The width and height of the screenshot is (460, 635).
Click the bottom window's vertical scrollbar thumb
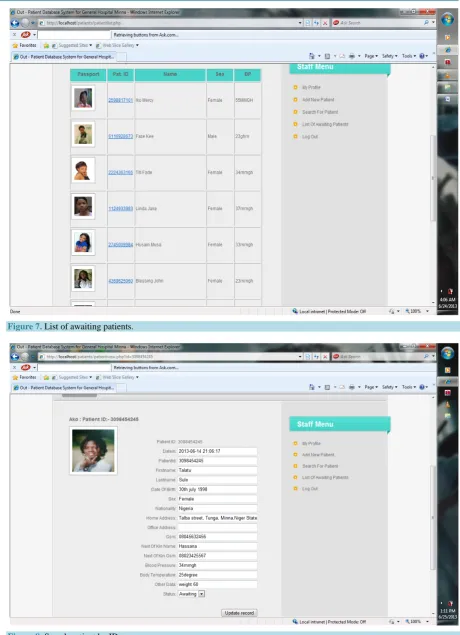coord(433,518)
